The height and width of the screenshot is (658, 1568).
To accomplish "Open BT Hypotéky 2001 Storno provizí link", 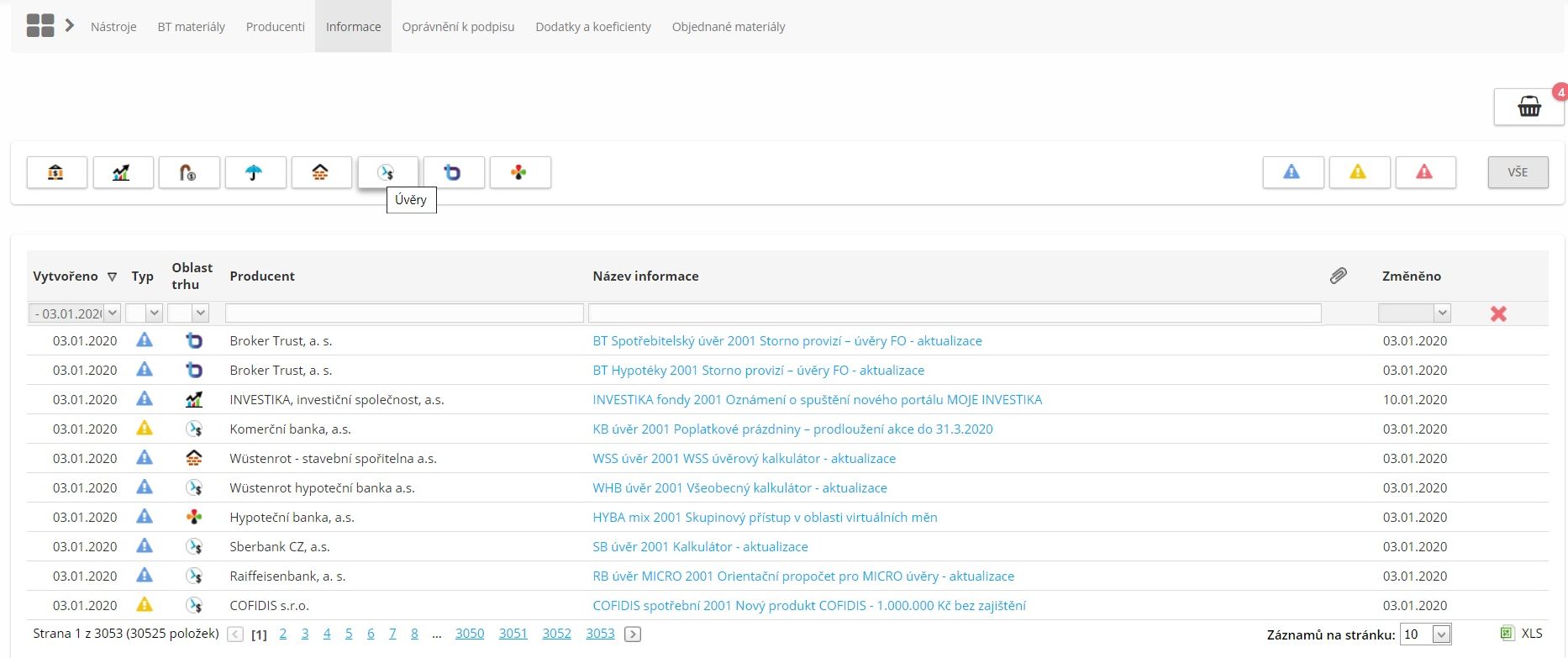I will (759, 370).
